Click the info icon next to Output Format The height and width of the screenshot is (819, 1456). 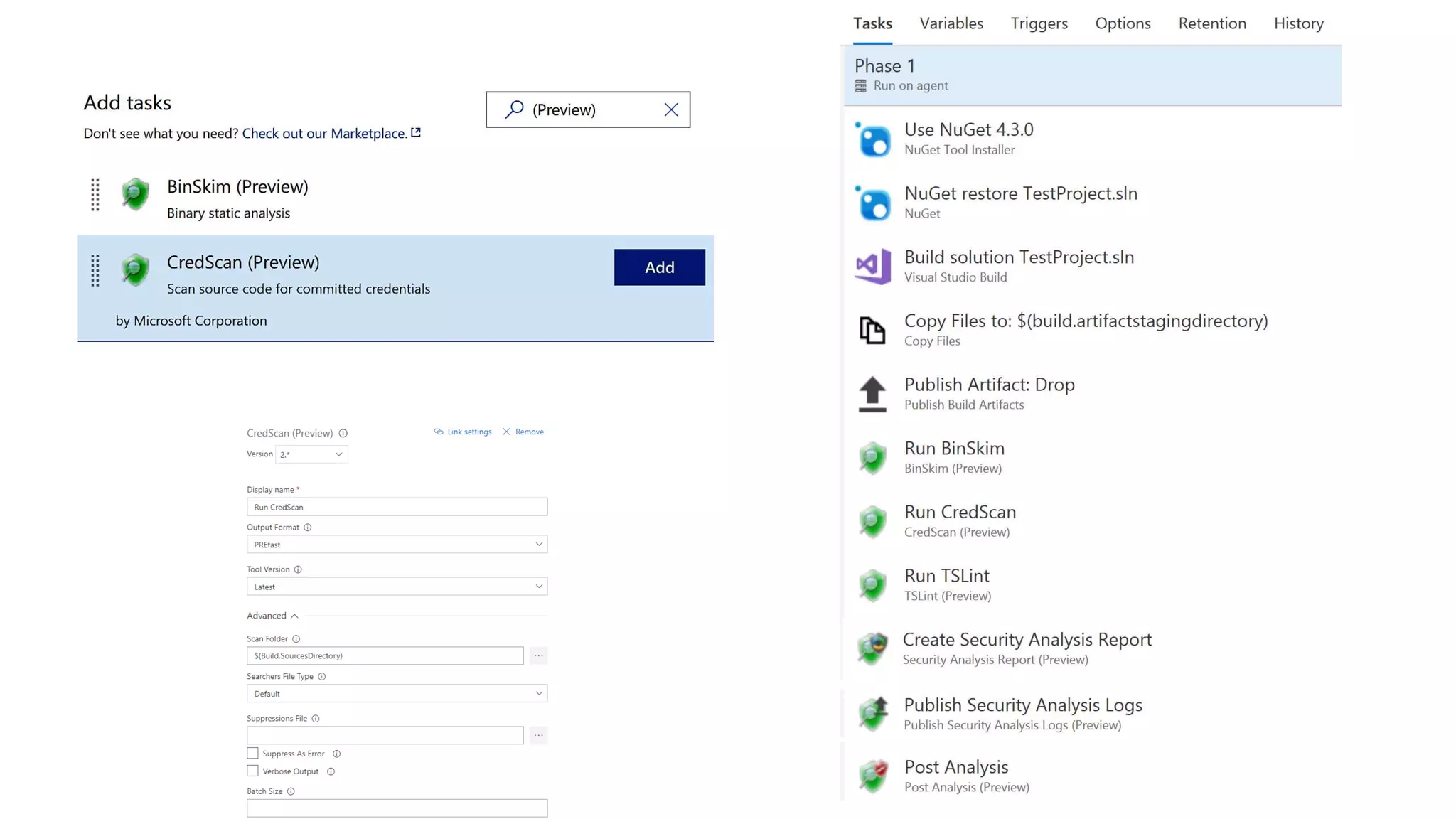click(308, 528)
